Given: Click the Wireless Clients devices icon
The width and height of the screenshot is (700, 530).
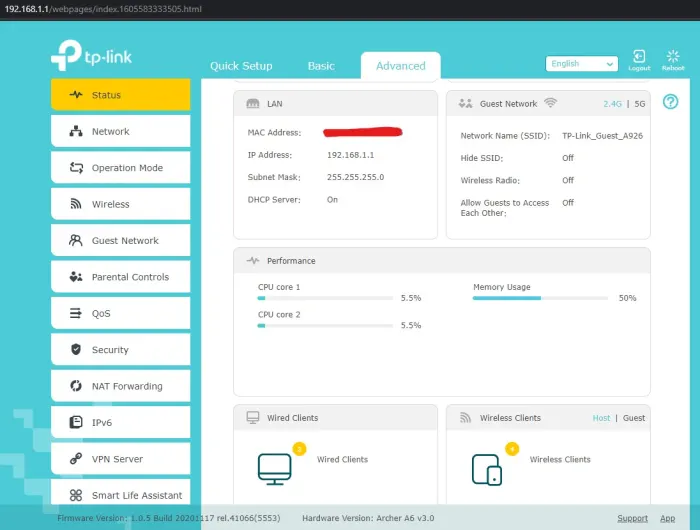Looking at the screenshot, I should tap(487, 467).
